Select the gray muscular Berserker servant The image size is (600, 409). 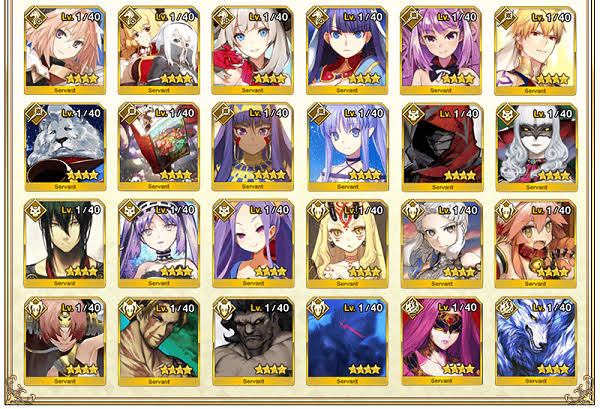click(x=253, y=341)
